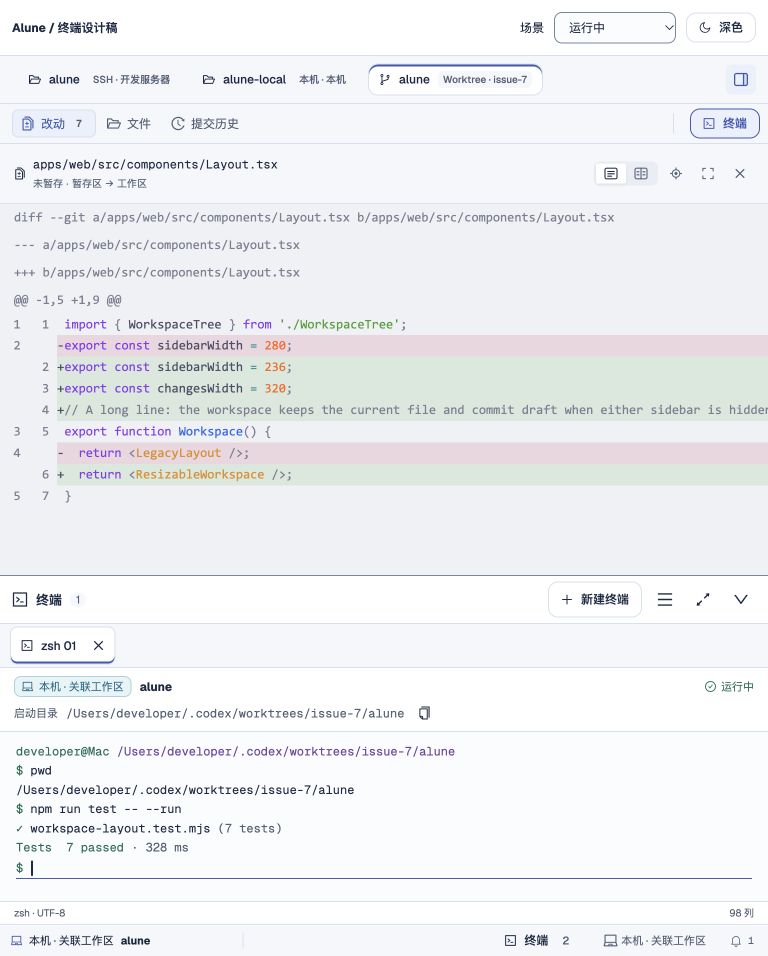
Task: Click the Alune / 终端设计稿 title
Action: coord(65,28)
